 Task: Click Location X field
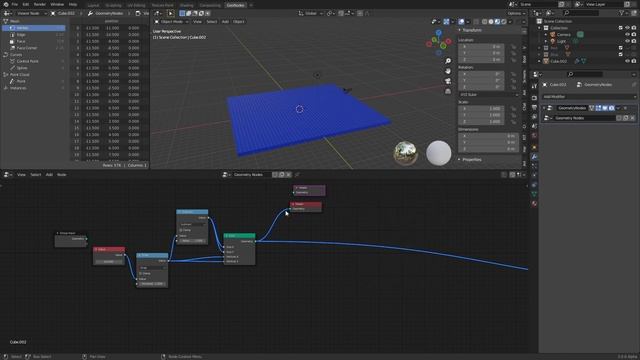[x=481, y=47]
